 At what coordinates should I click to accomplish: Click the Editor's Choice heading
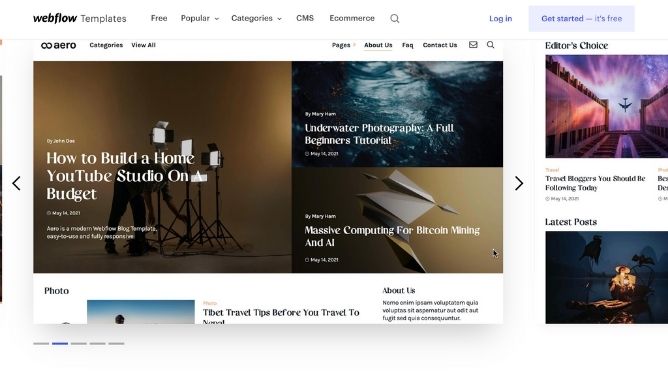pyautogui.click(x=576, y=46)
